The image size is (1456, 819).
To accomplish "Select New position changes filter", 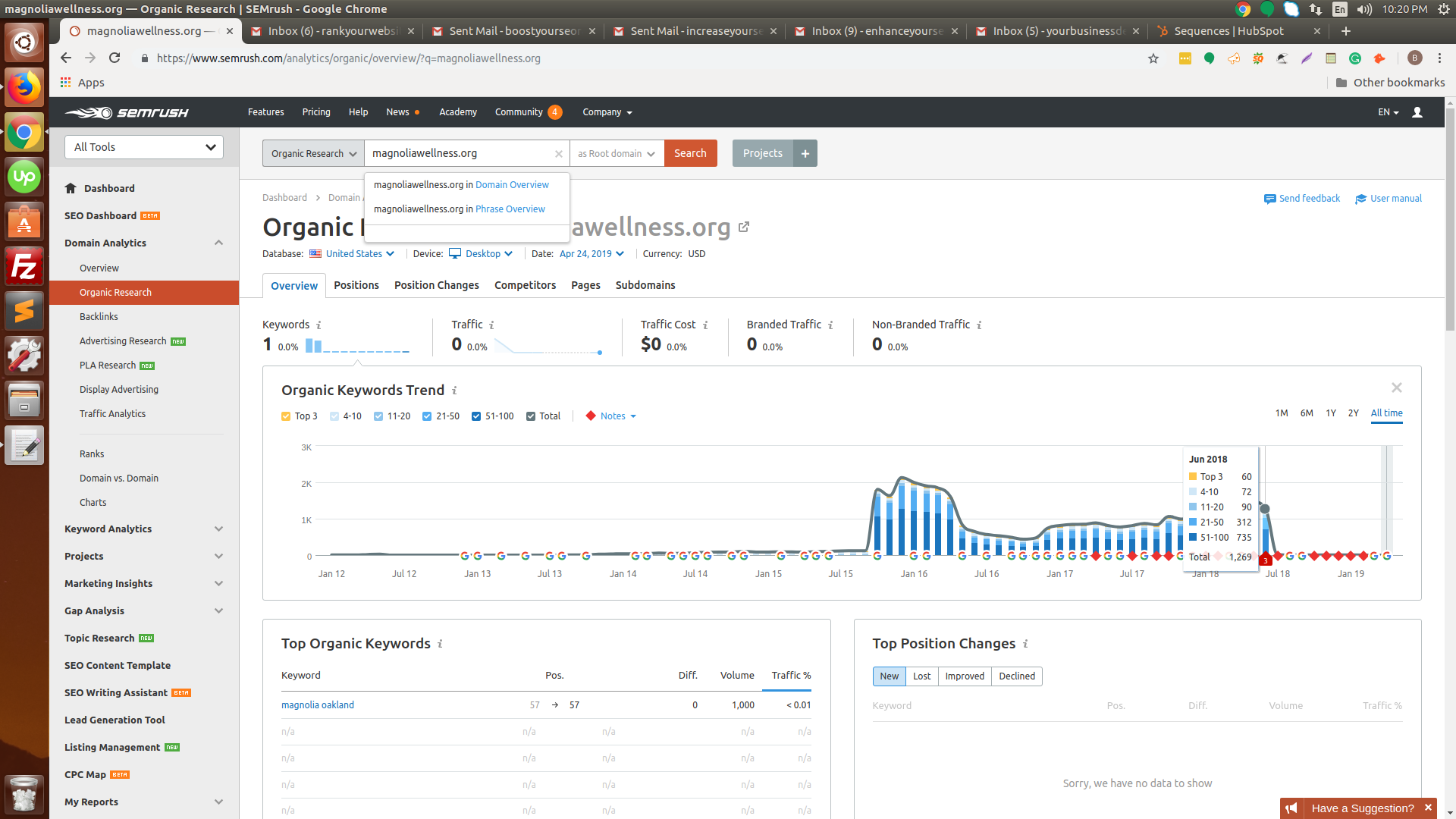I will click(890, 676).
